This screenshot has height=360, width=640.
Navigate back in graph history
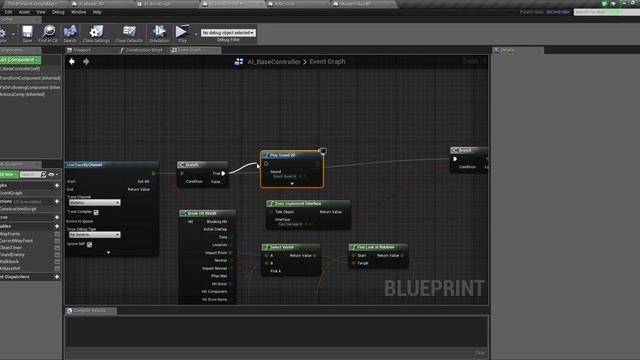click(72, 62)
